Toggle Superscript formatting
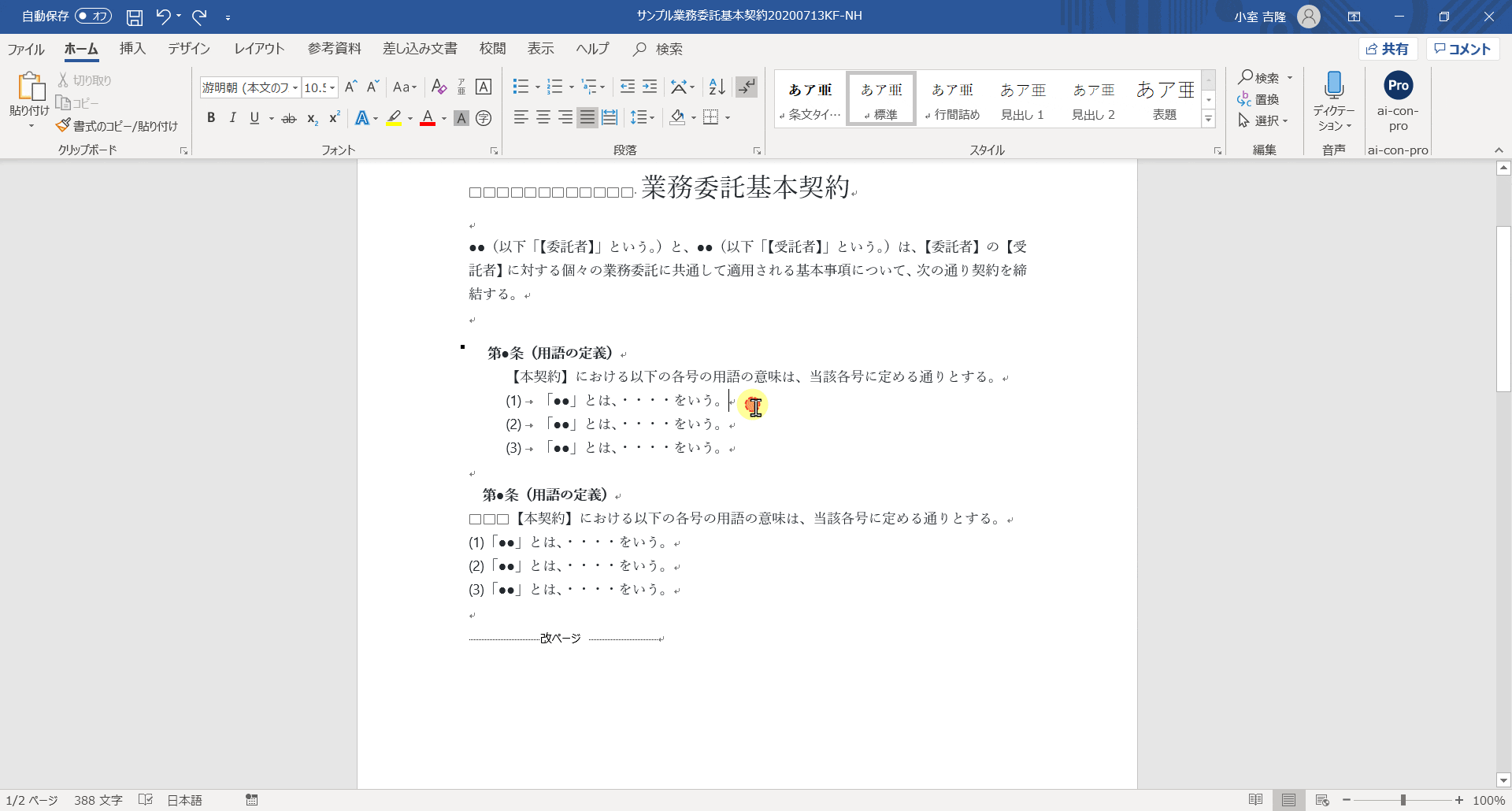This screenshot has width=1512, height=811. (x=335, y=118)
